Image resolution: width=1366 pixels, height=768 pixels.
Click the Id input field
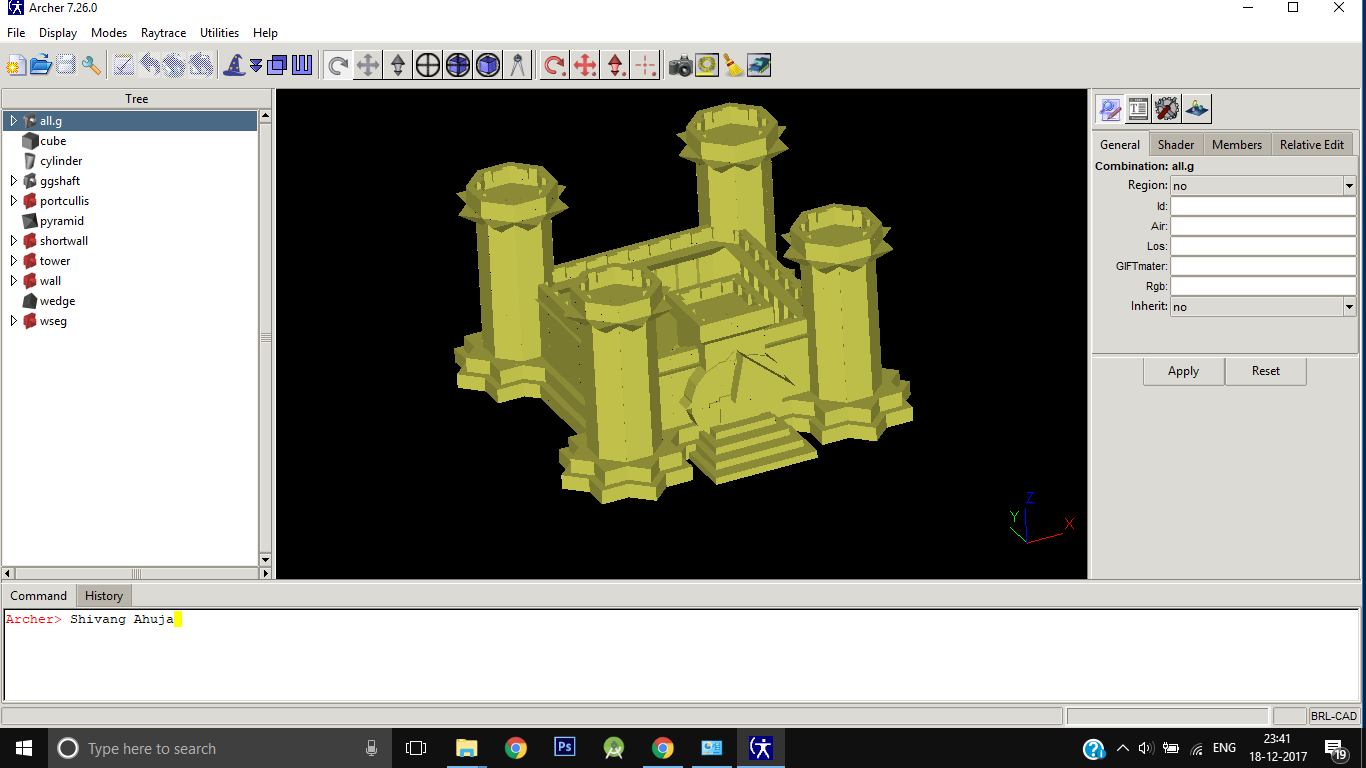pyautogui.click(x=1263, y=206)
